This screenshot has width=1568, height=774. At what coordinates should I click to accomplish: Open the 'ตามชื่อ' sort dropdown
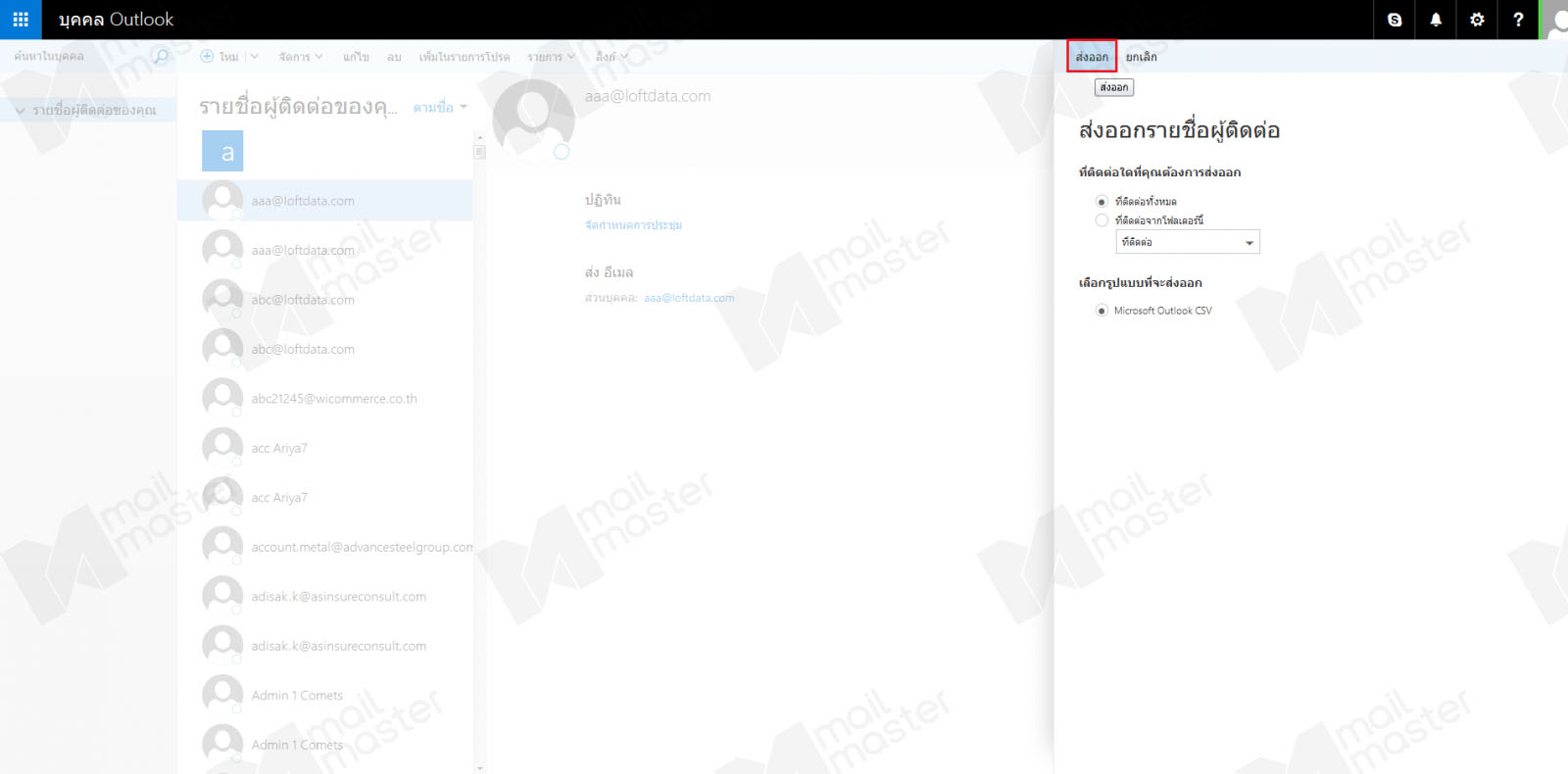click(x=440, y=108)
